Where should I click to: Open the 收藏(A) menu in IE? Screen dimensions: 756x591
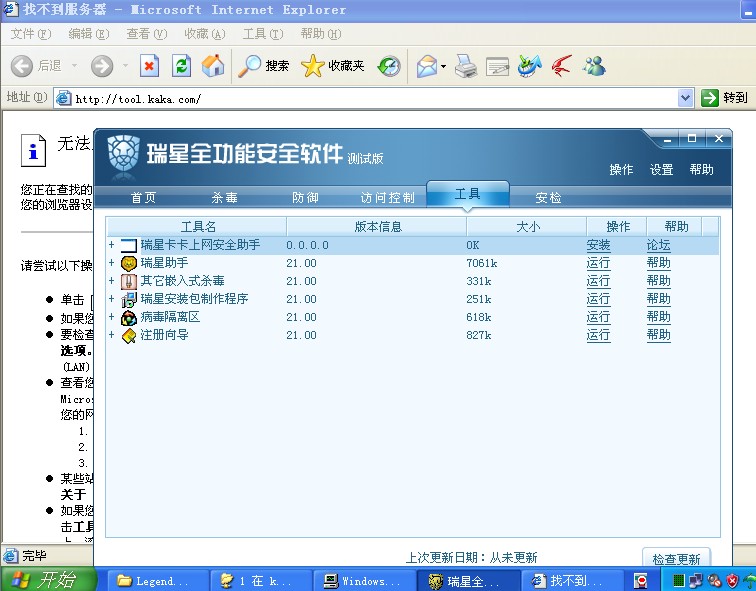point(205,34)
